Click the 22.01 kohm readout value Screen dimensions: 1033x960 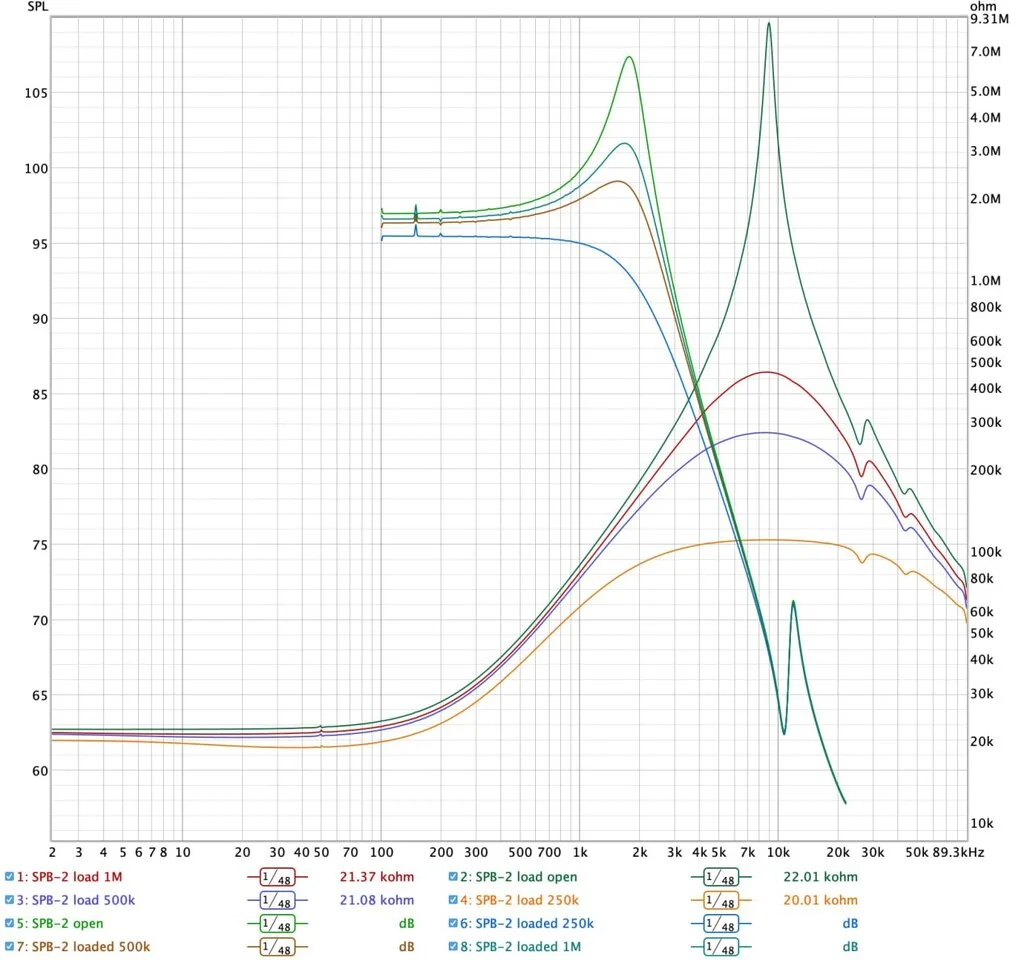tap(820, 877)
